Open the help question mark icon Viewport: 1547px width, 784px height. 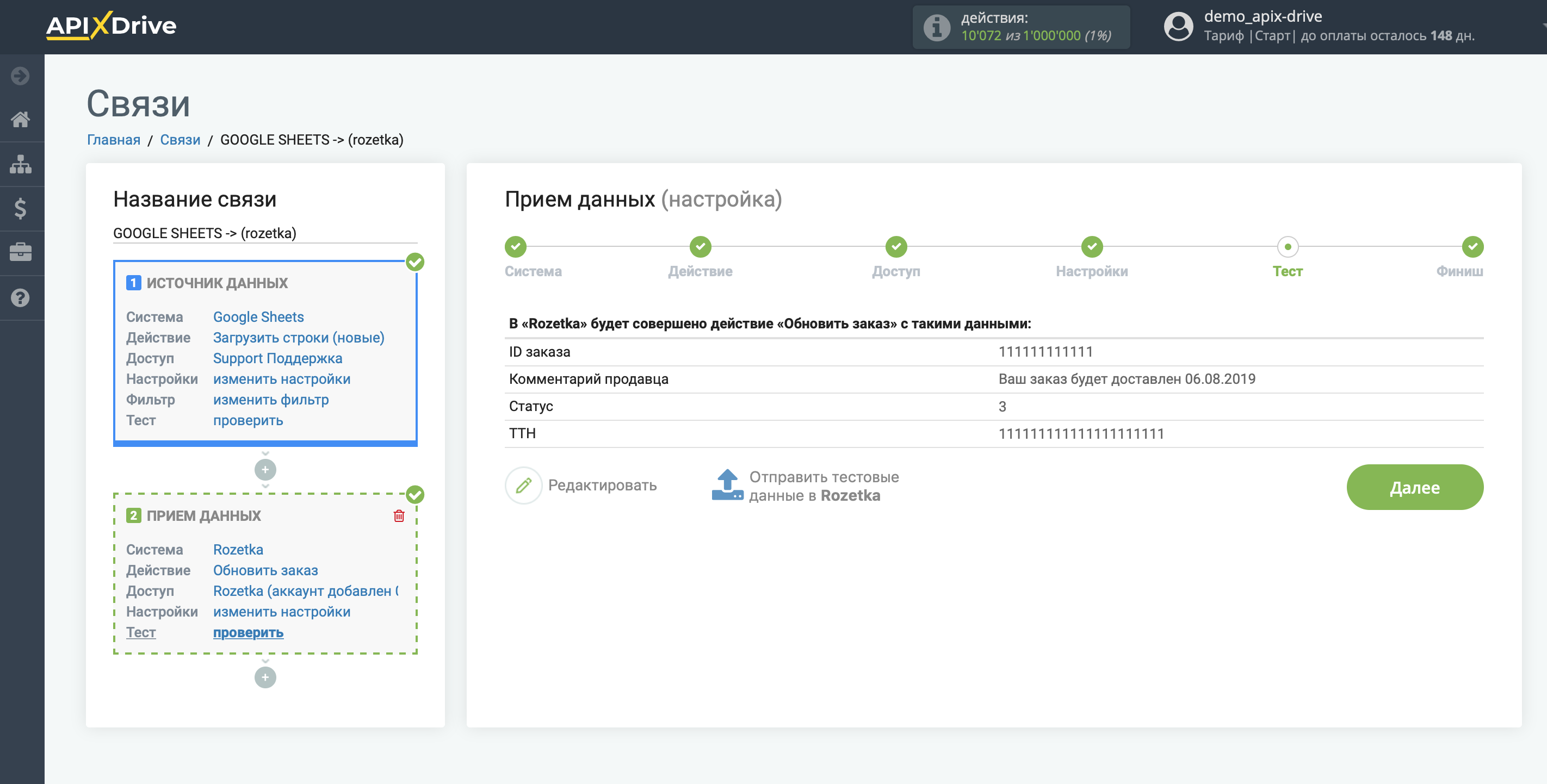coord(21,298)
